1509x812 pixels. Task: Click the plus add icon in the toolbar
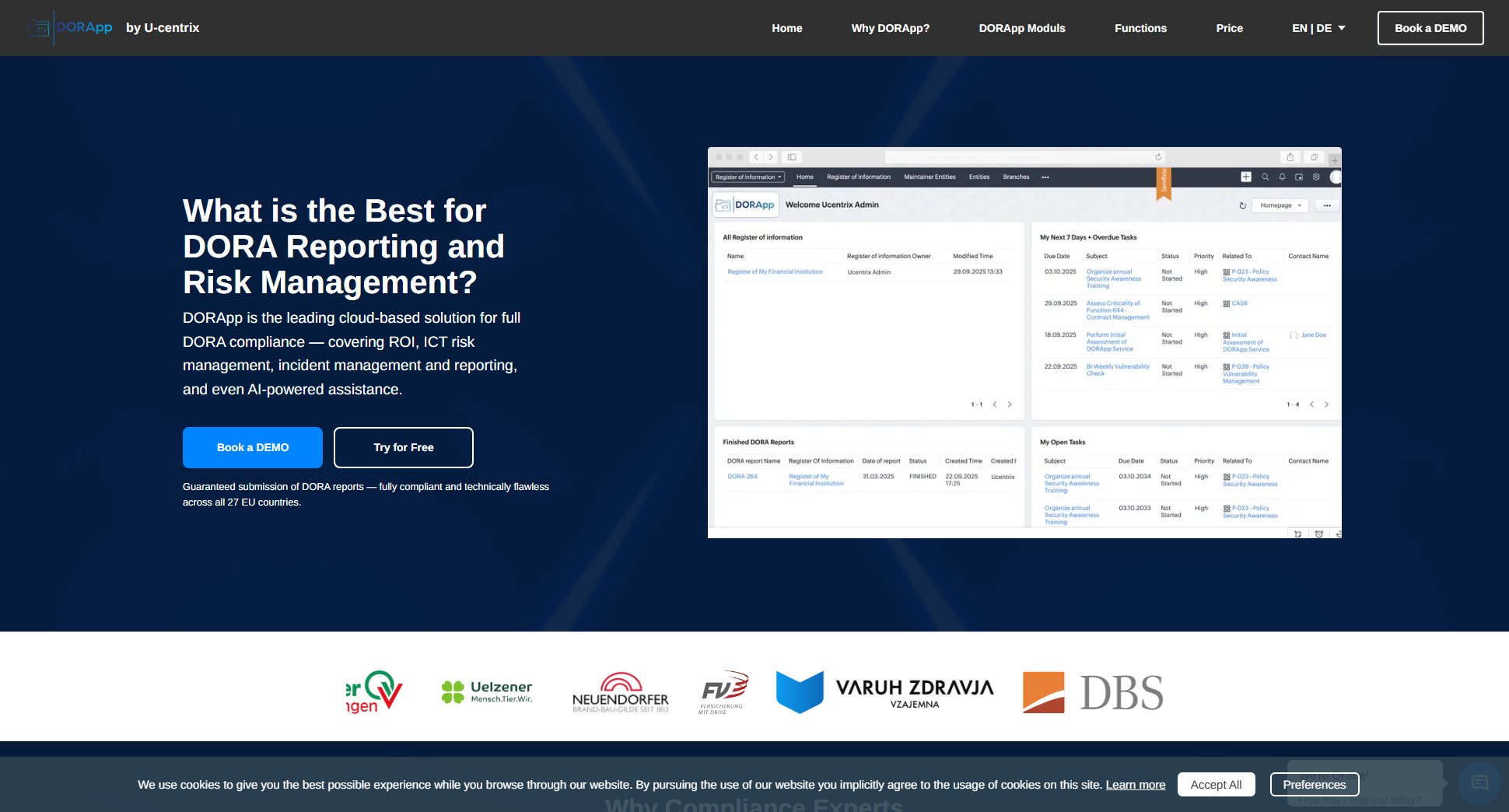point(1246,177)
